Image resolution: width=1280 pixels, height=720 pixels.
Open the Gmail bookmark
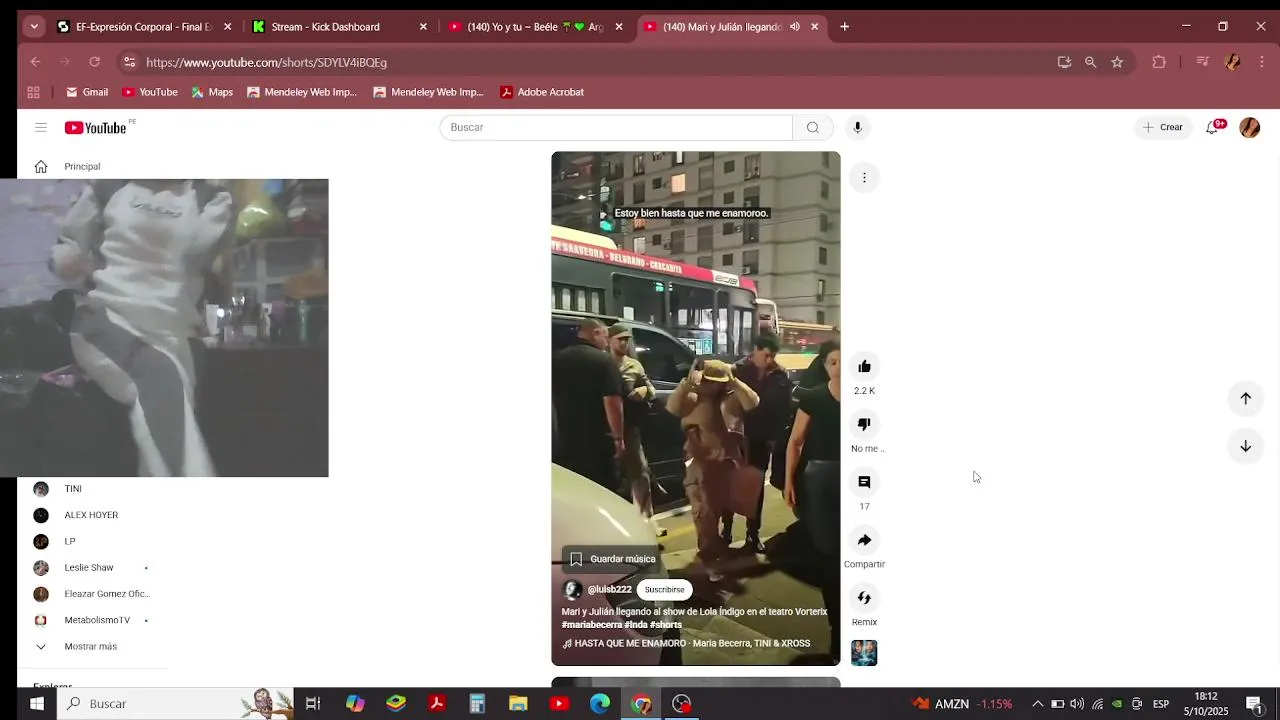pos(86,92)
